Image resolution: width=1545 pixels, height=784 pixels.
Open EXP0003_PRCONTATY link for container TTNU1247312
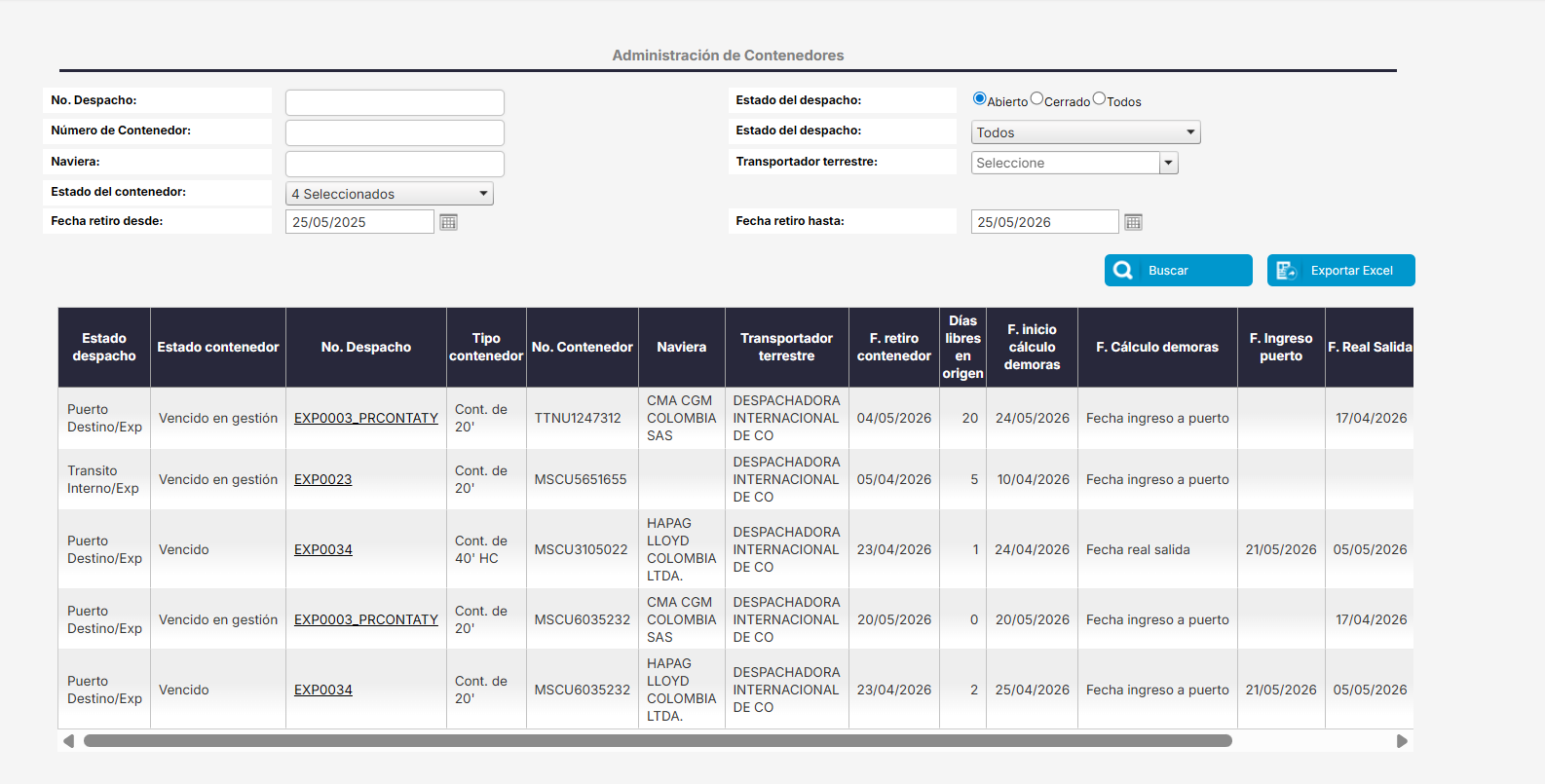point(366,418)
